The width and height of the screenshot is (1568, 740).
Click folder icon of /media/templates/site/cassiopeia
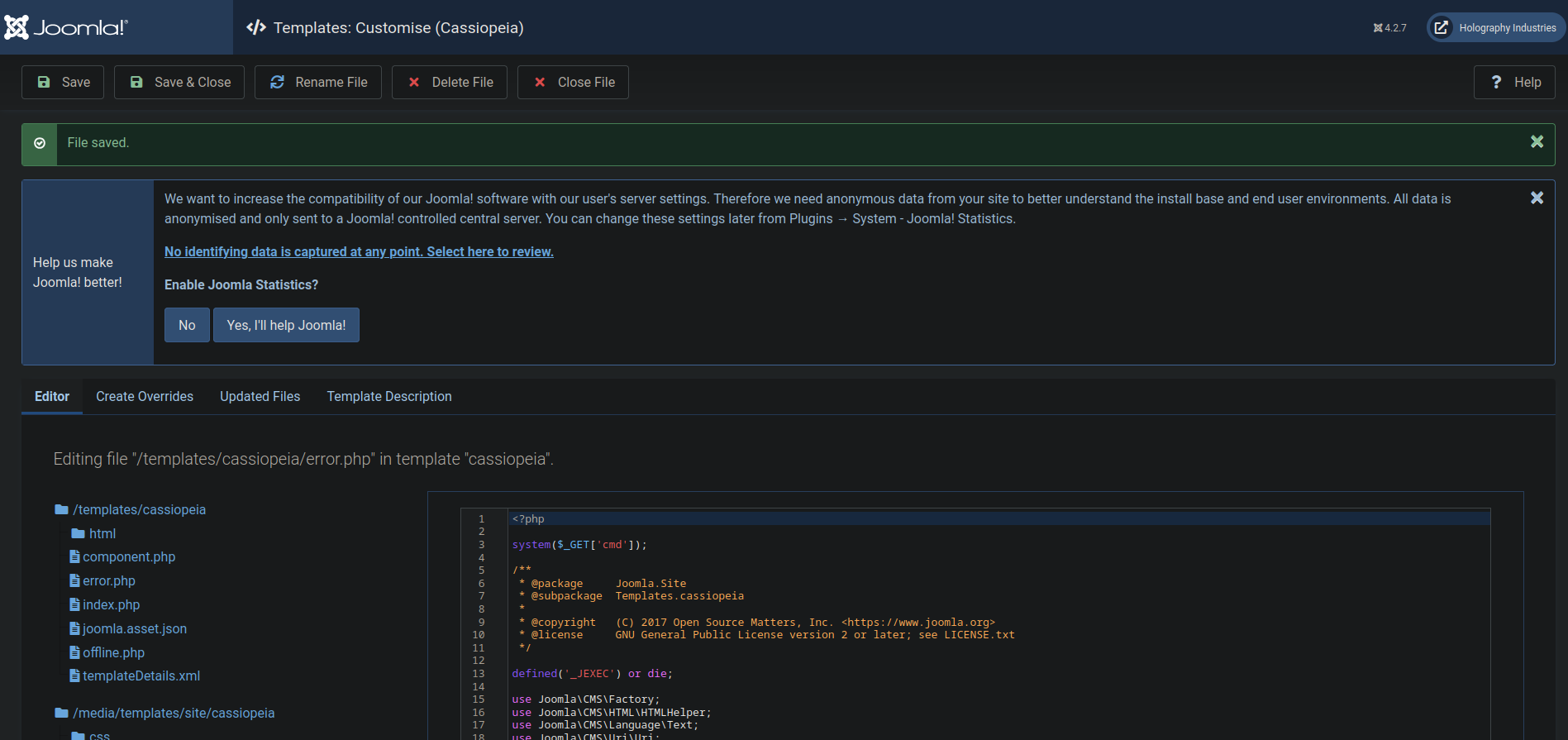61,713
